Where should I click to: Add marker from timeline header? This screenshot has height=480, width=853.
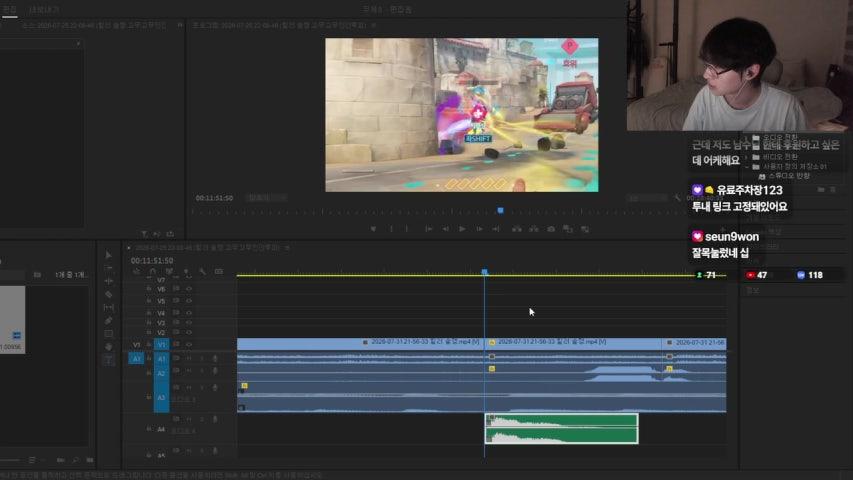pos(186,271)
